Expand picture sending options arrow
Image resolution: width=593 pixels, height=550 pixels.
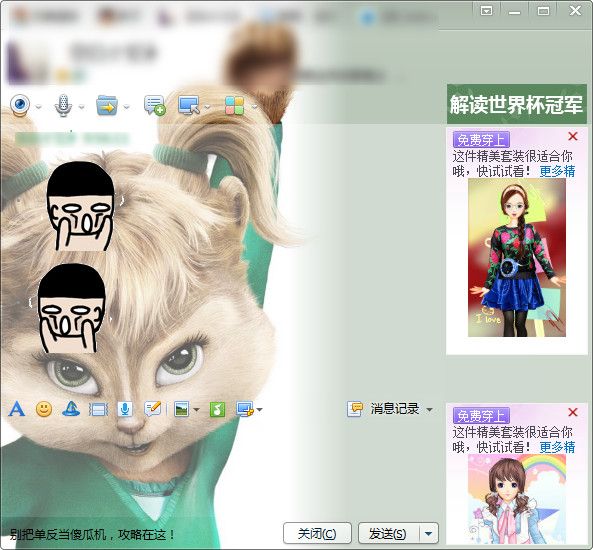tap(196, 410)
